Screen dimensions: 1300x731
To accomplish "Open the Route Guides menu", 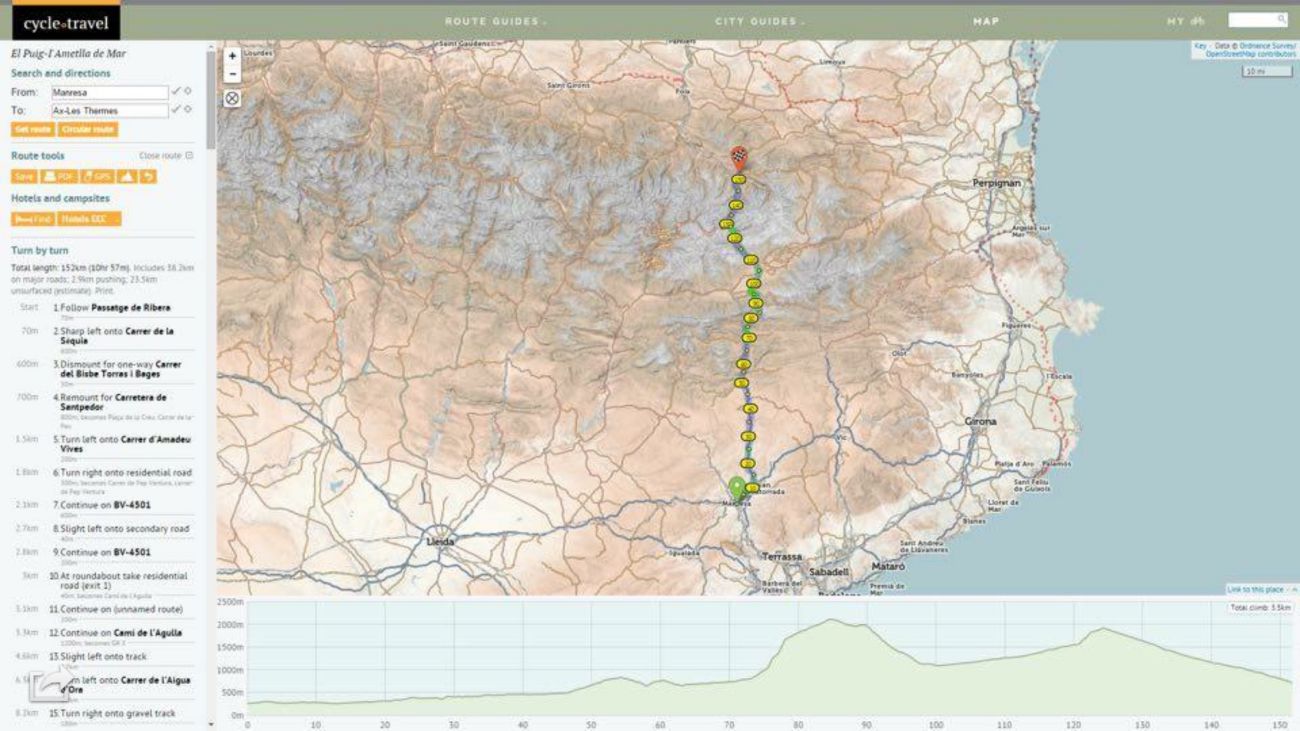I will tap(495, 21).
